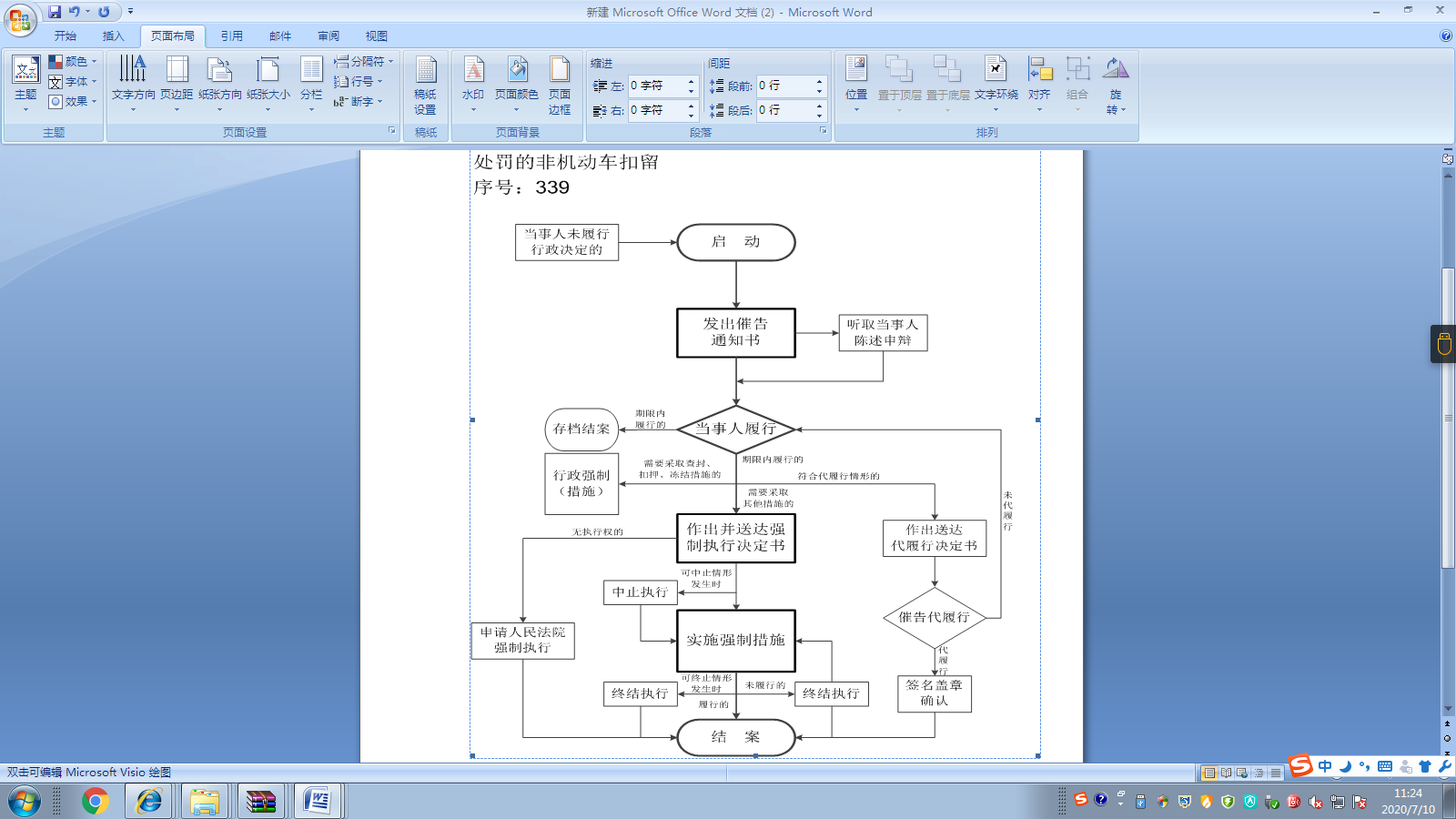Switch to the 引用 tab
Viewport: 1456px width, 819px height.
pyautogui.click(x=232, y=36)
